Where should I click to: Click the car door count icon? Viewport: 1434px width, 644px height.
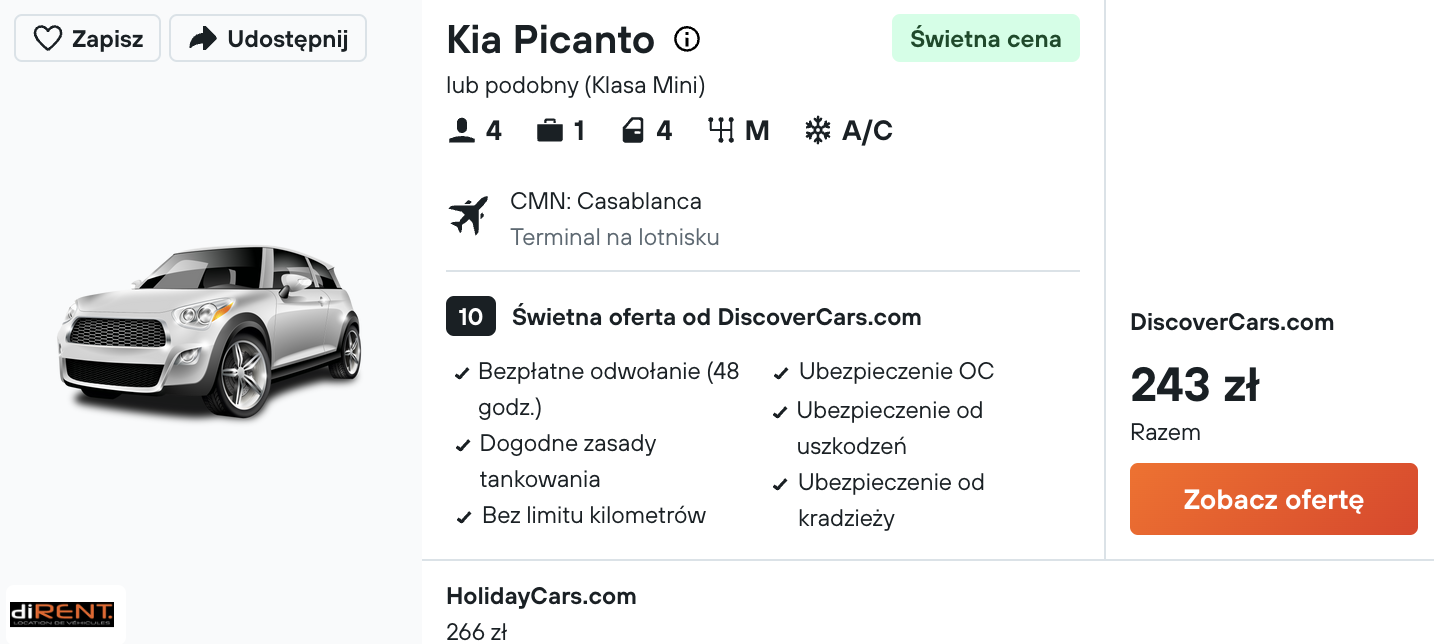pyautogui.click(x=633, y=131)
